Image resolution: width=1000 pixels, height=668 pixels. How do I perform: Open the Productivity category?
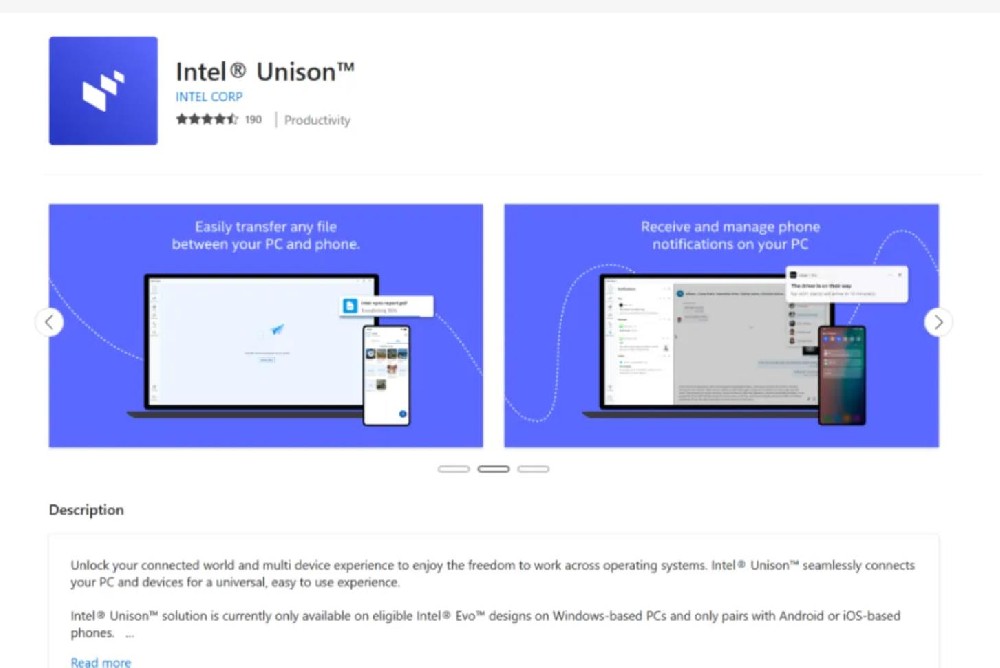tap(317, 120)
